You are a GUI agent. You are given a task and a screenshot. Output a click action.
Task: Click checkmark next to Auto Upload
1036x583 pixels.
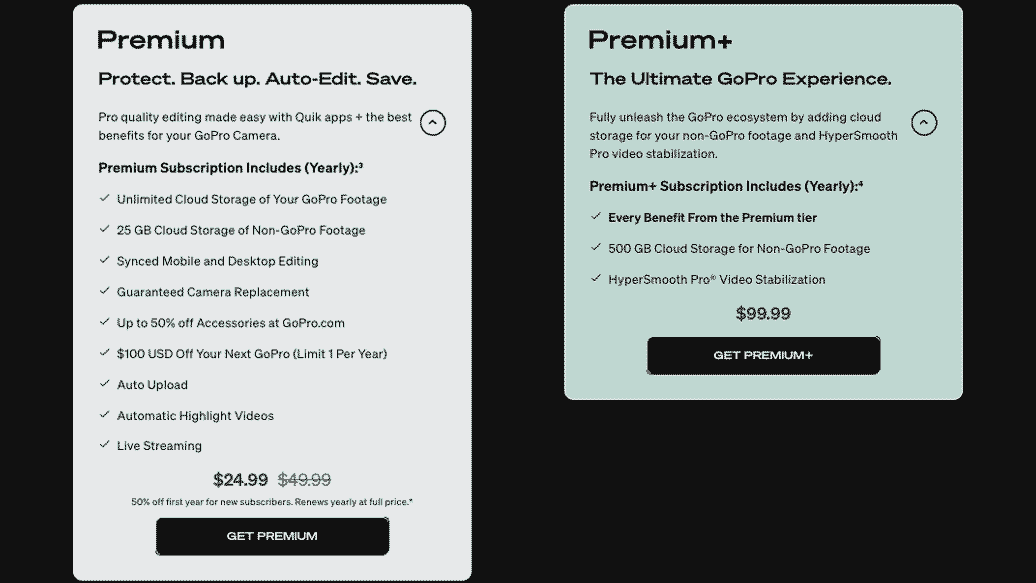coord(104,384)
